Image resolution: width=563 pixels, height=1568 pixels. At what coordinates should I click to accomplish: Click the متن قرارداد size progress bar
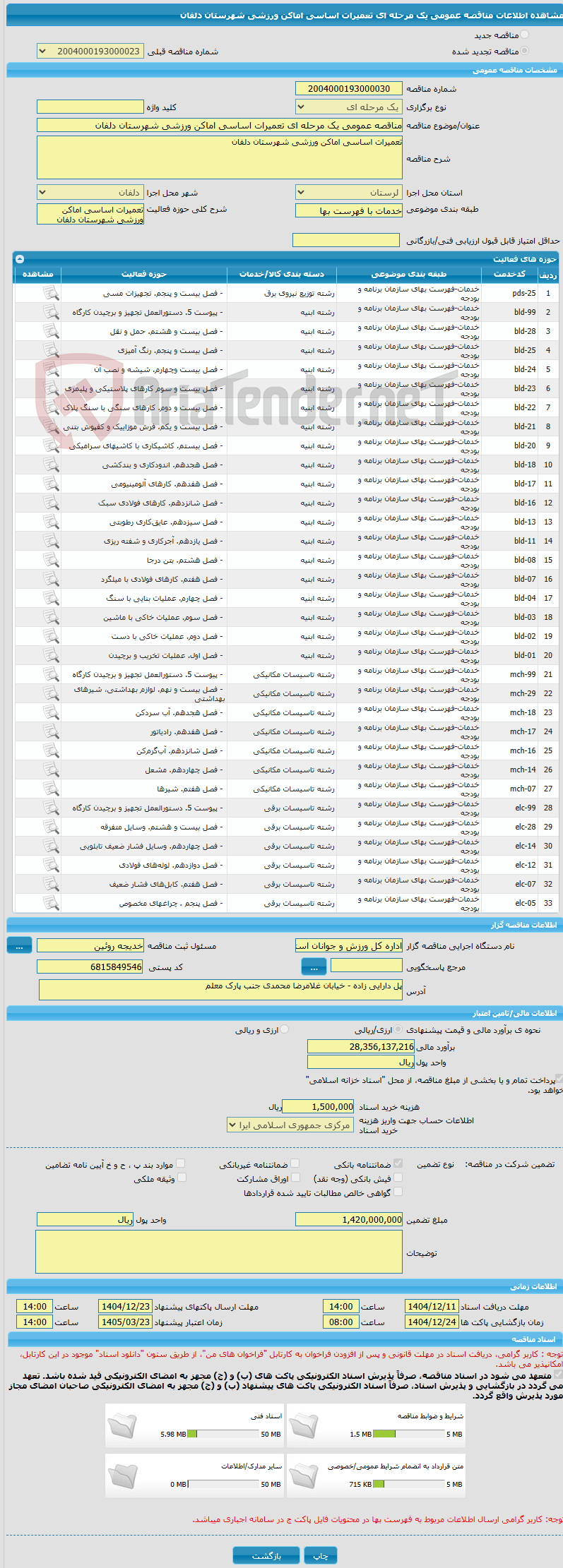pyautogui.click(x=408, y=1484)
